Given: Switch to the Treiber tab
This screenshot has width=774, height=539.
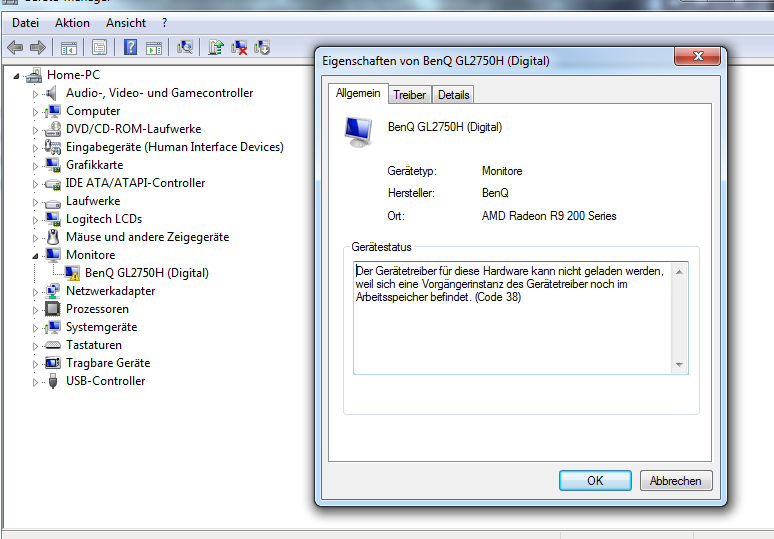Looking at the screenshot, I should click(409, 95).
